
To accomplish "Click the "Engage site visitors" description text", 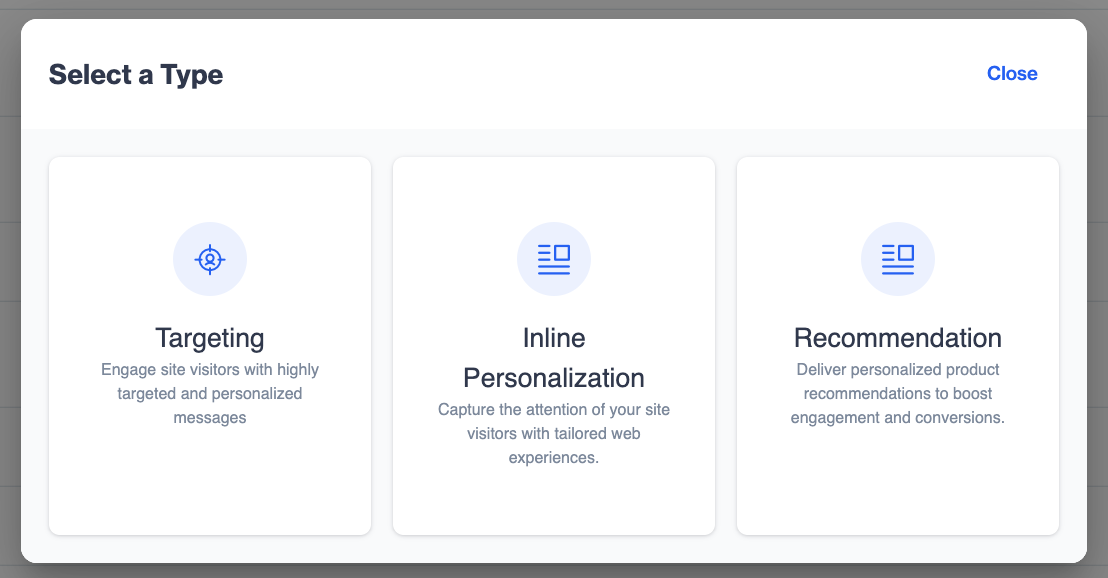I will coord(210,394).
